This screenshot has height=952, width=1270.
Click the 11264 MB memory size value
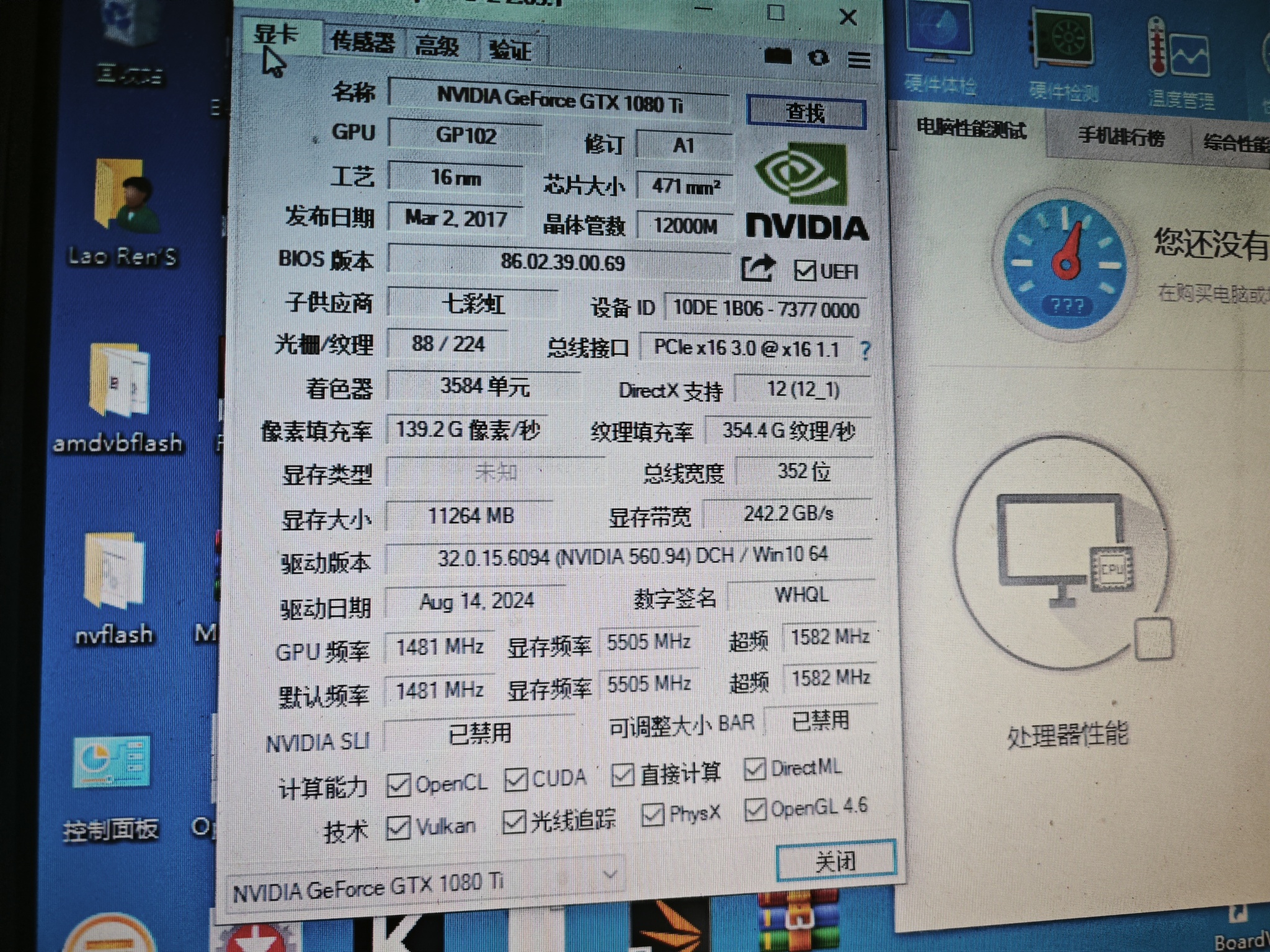tap(470, 516)
